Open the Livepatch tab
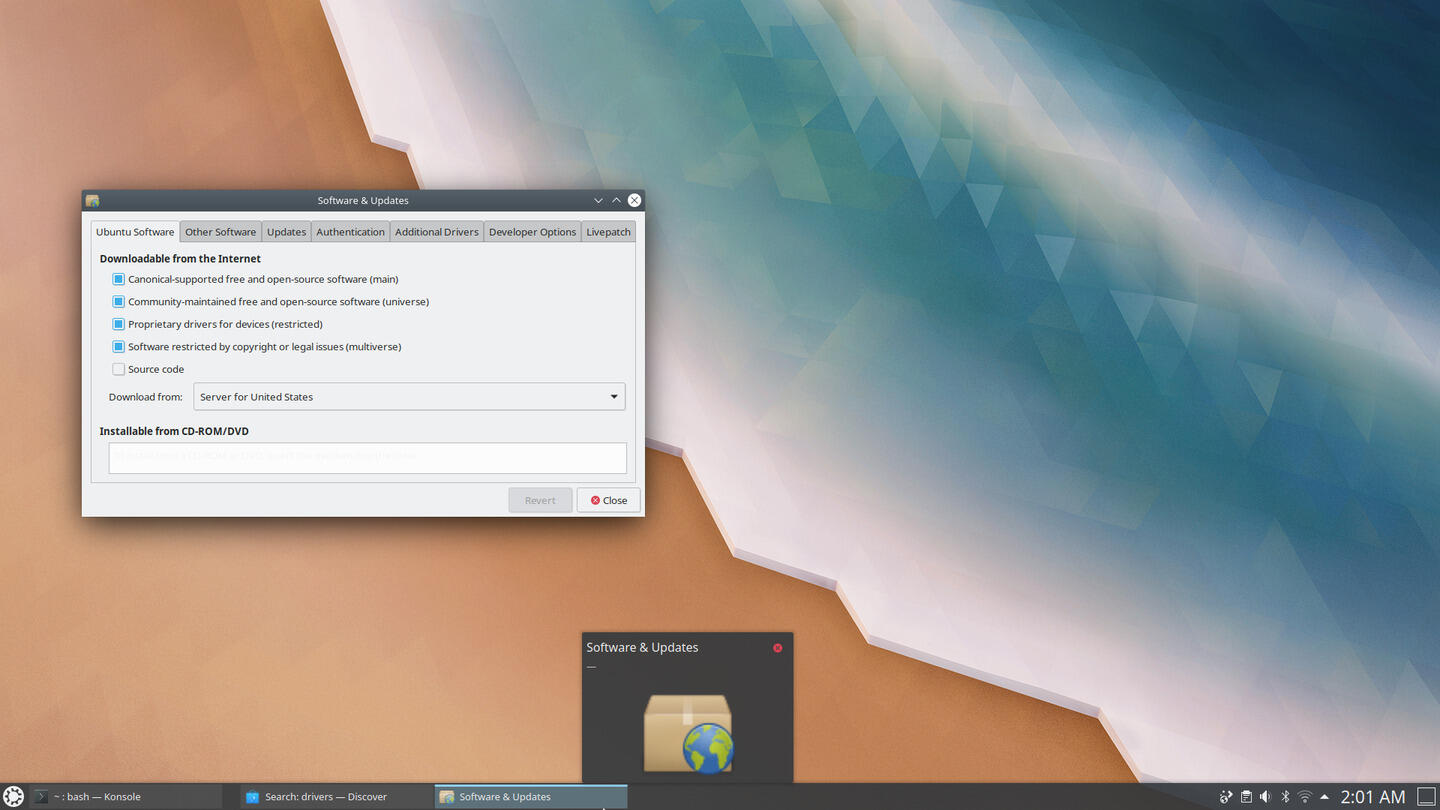The height and width of the screenshot is (810, 1440). pos(608,232)
